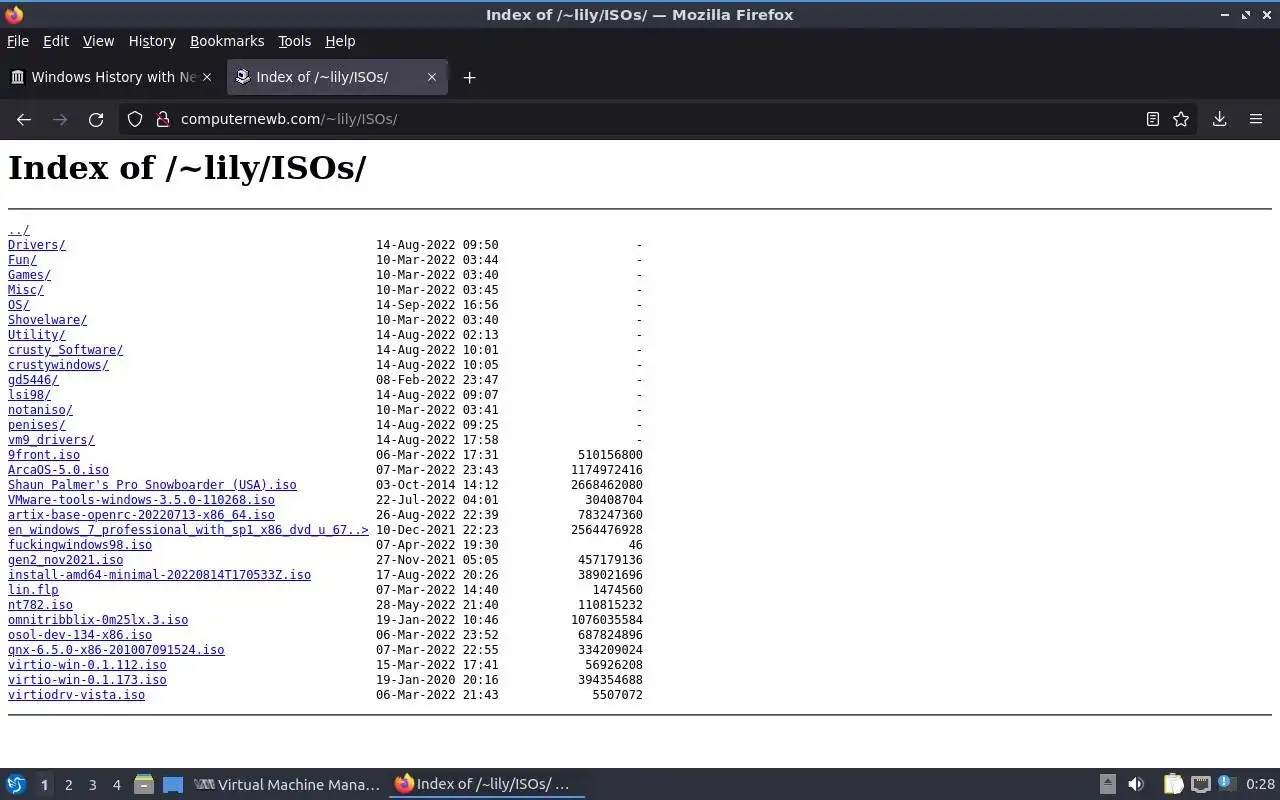Viewport: 1280px width, 800px height.
Task: Open the Lubuntu start menu
Action: 16,785
